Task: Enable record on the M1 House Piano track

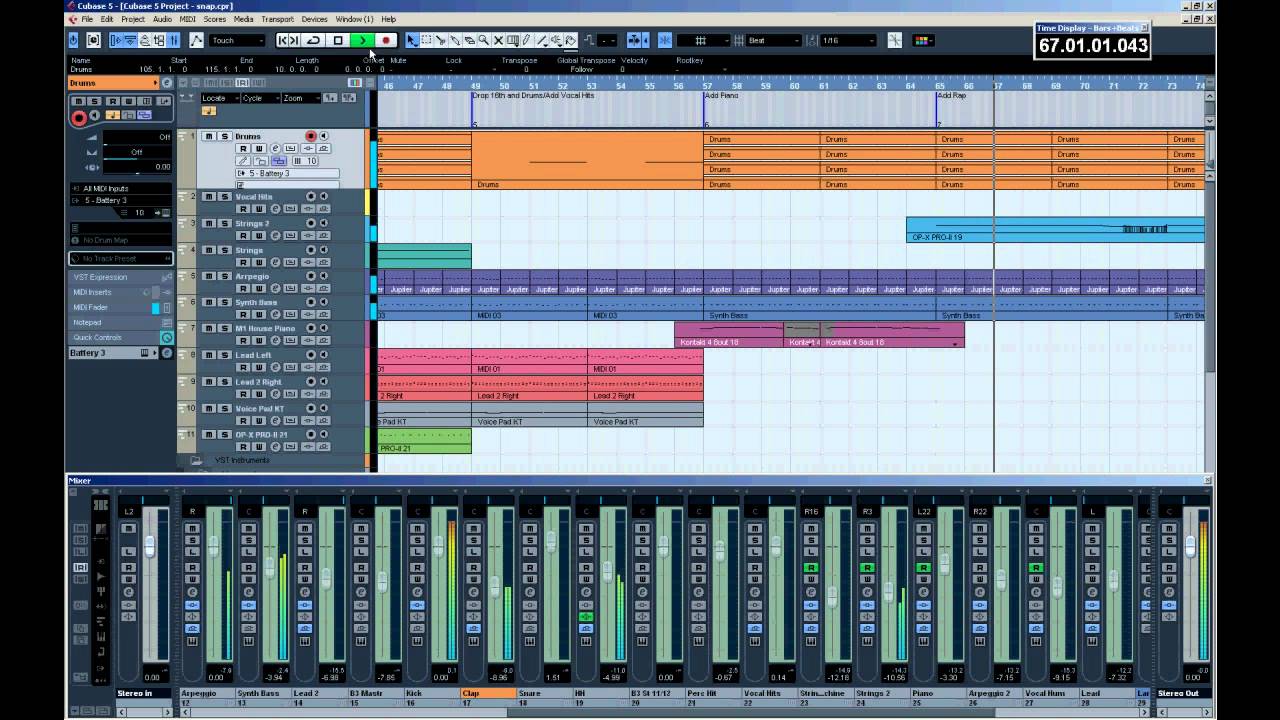Action: pyautogui.click(x=310, y=328)
